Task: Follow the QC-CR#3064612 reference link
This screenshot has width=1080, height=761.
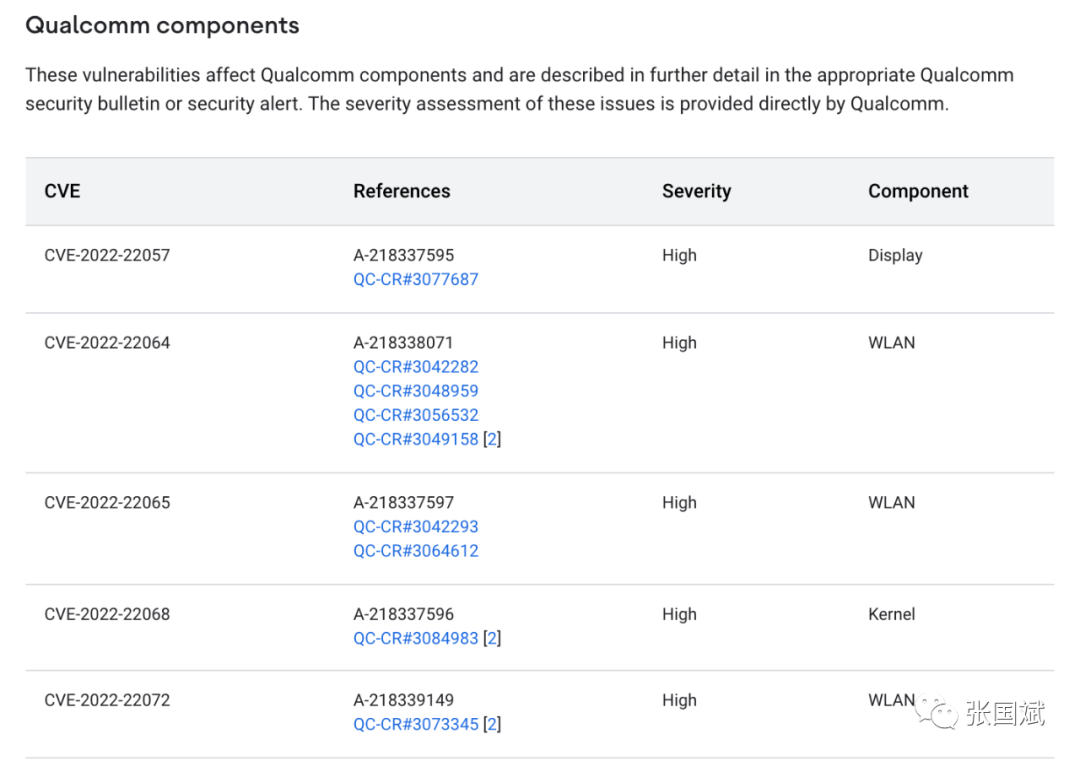Action: (416, 551)
